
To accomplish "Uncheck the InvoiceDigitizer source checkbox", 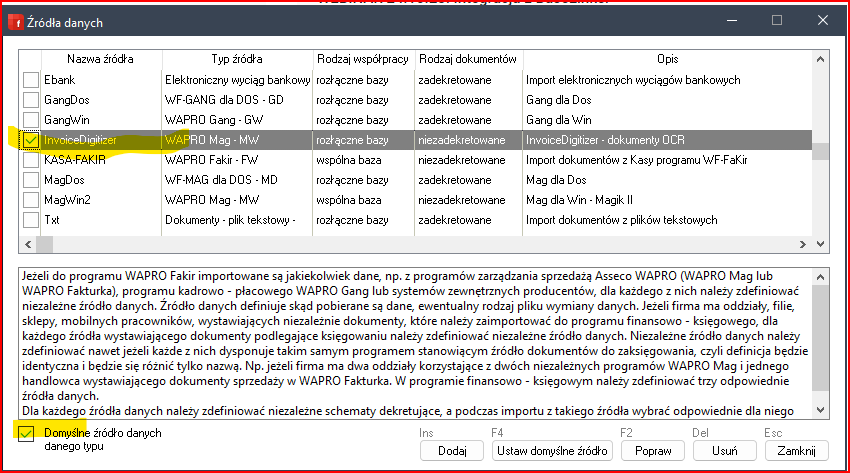I will point(31,140).
